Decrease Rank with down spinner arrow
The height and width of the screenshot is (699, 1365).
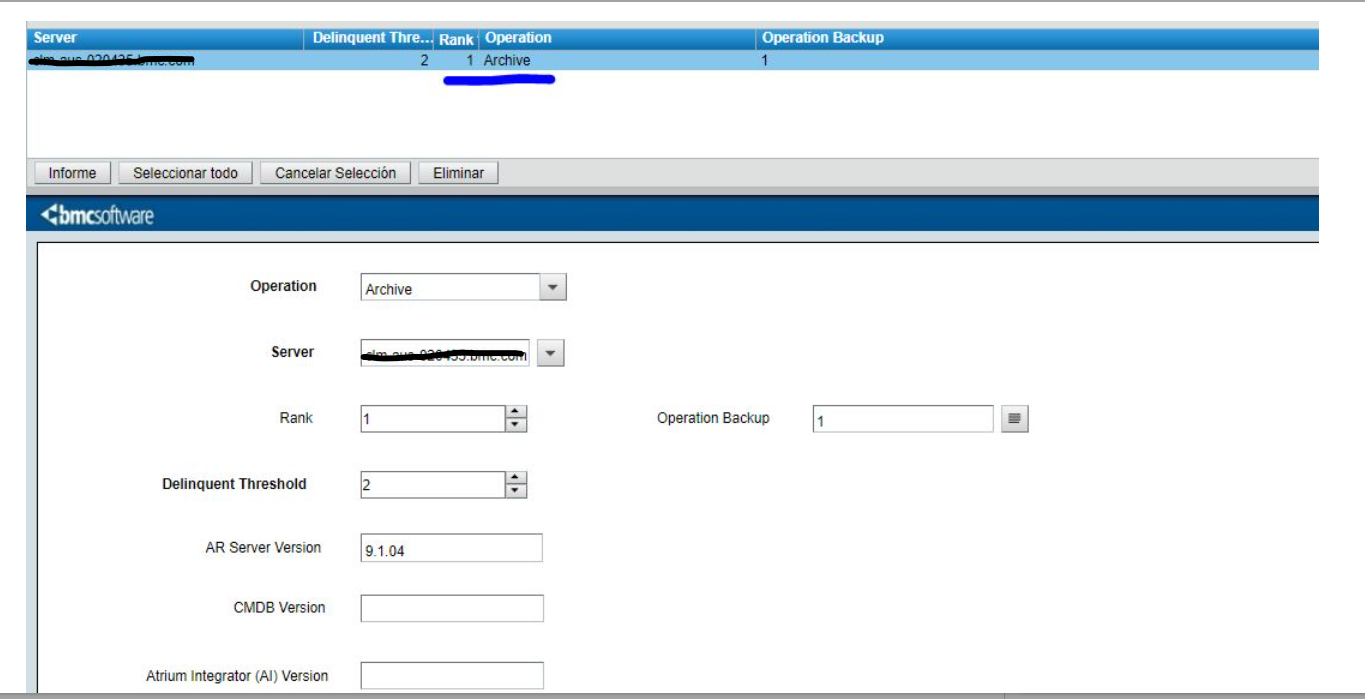[515, 425]
